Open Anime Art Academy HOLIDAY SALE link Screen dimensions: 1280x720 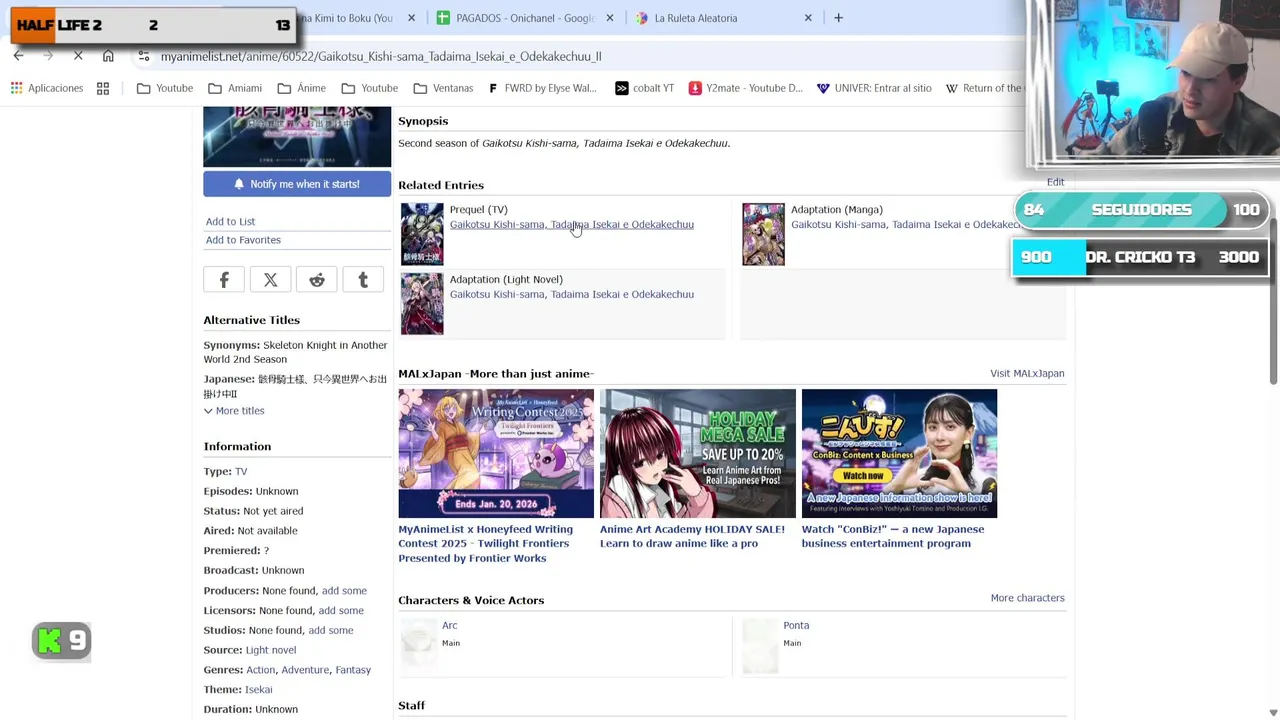click(x=692, y=536)
